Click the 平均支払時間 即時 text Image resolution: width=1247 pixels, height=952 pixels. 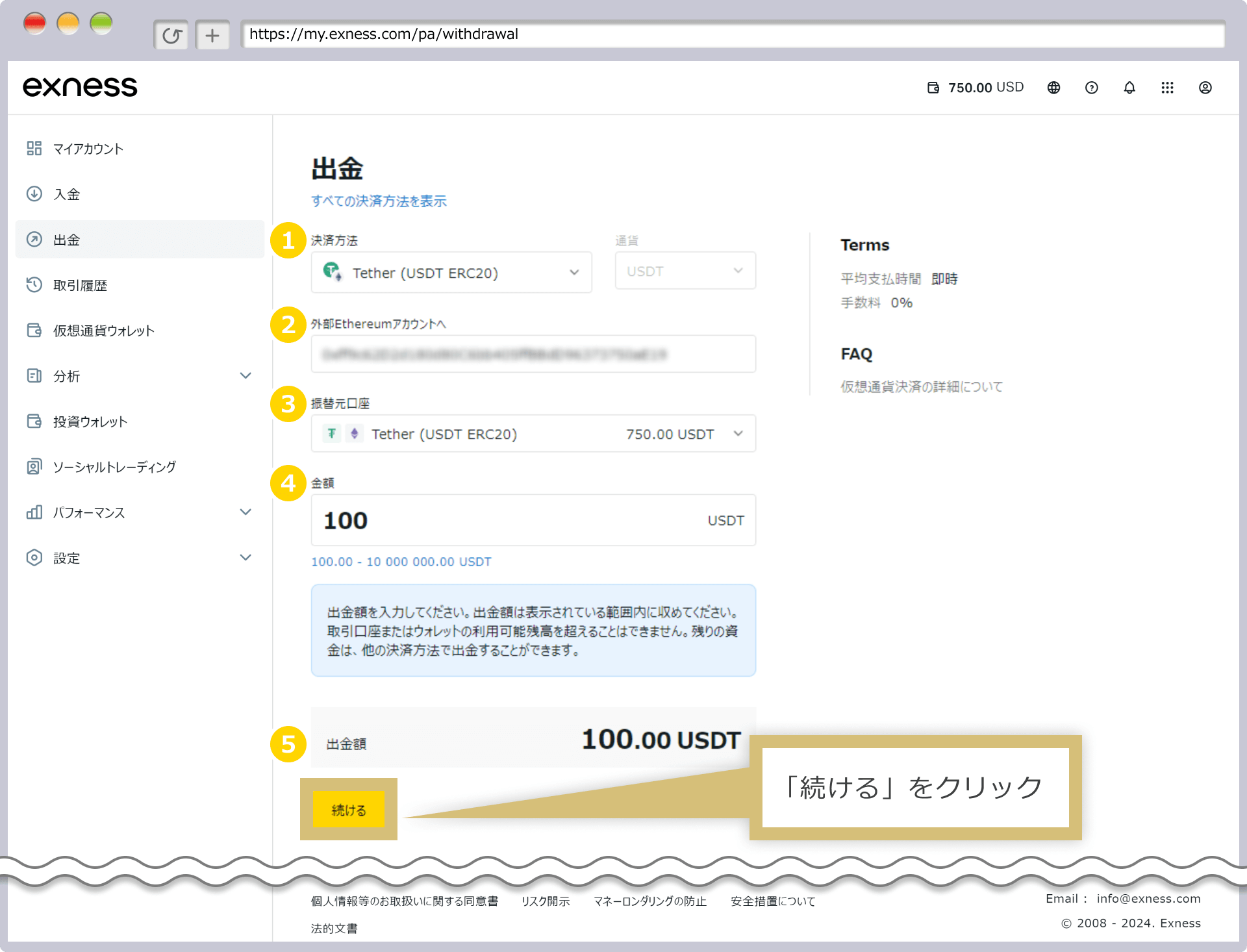click(x=900, y=279)
